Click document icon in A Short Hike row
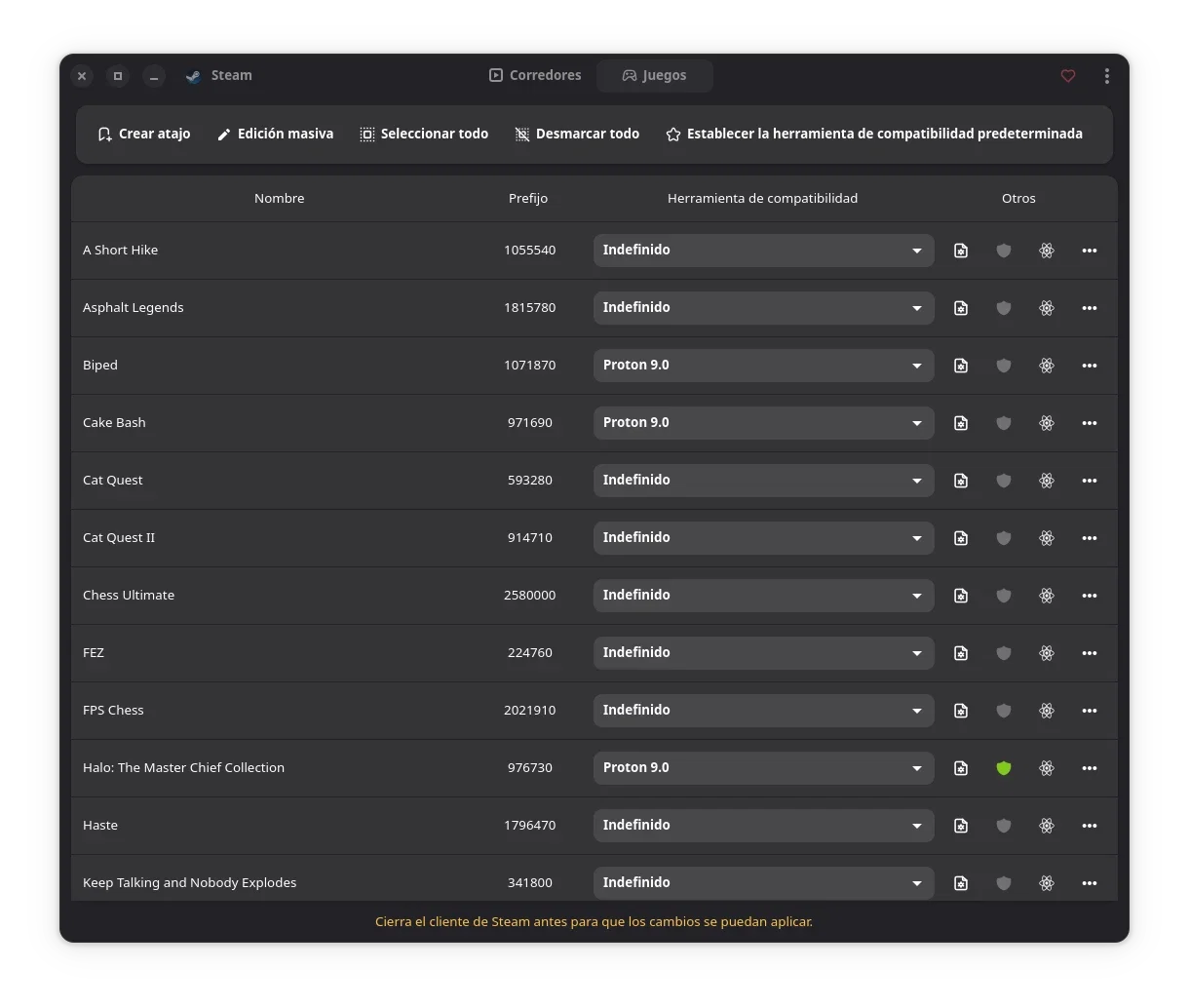Viewport: 1189px width, 1008px height. tap(961, 251)
